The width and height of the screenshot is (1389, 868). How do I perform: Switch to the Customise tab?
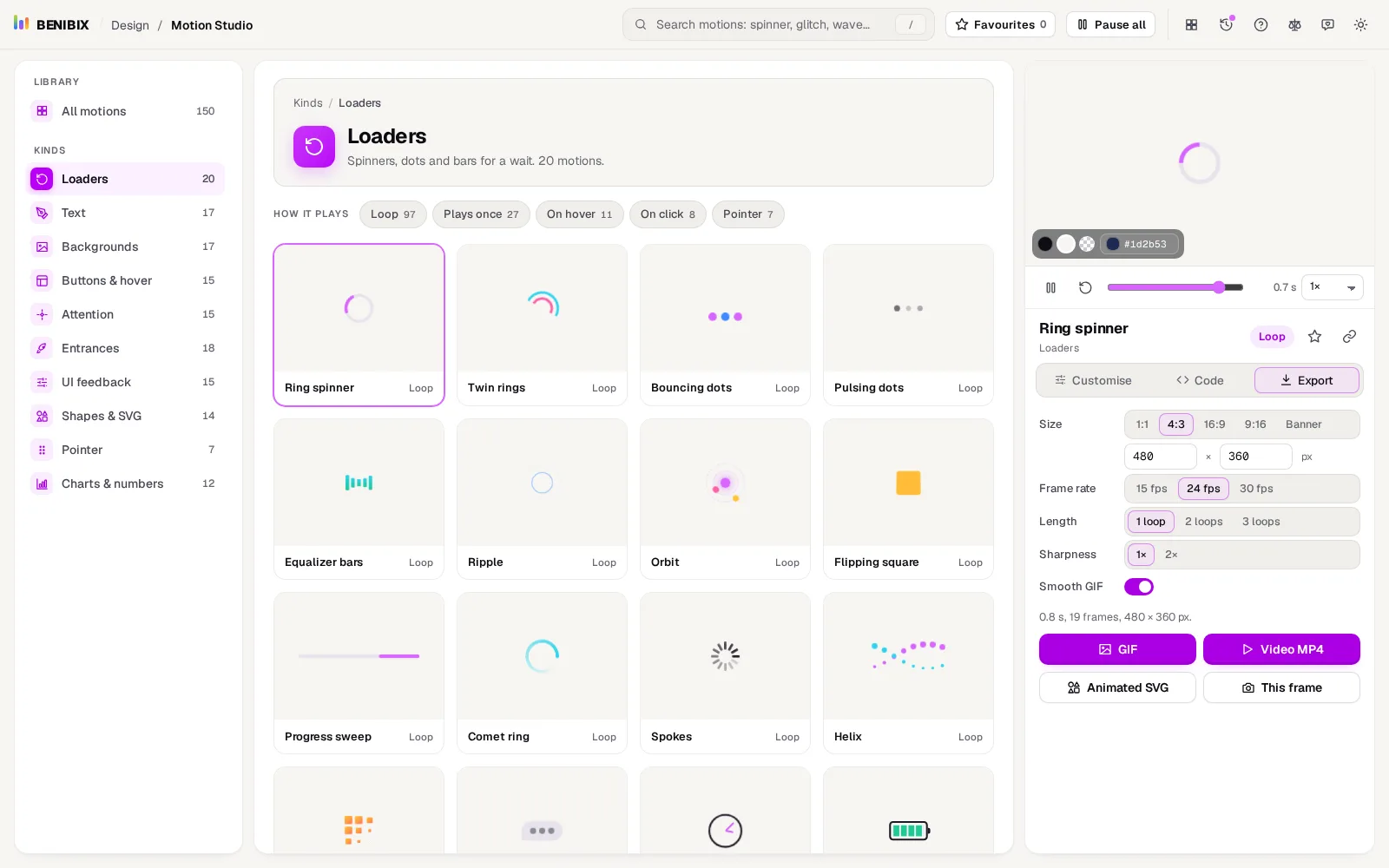point(1093,380)
